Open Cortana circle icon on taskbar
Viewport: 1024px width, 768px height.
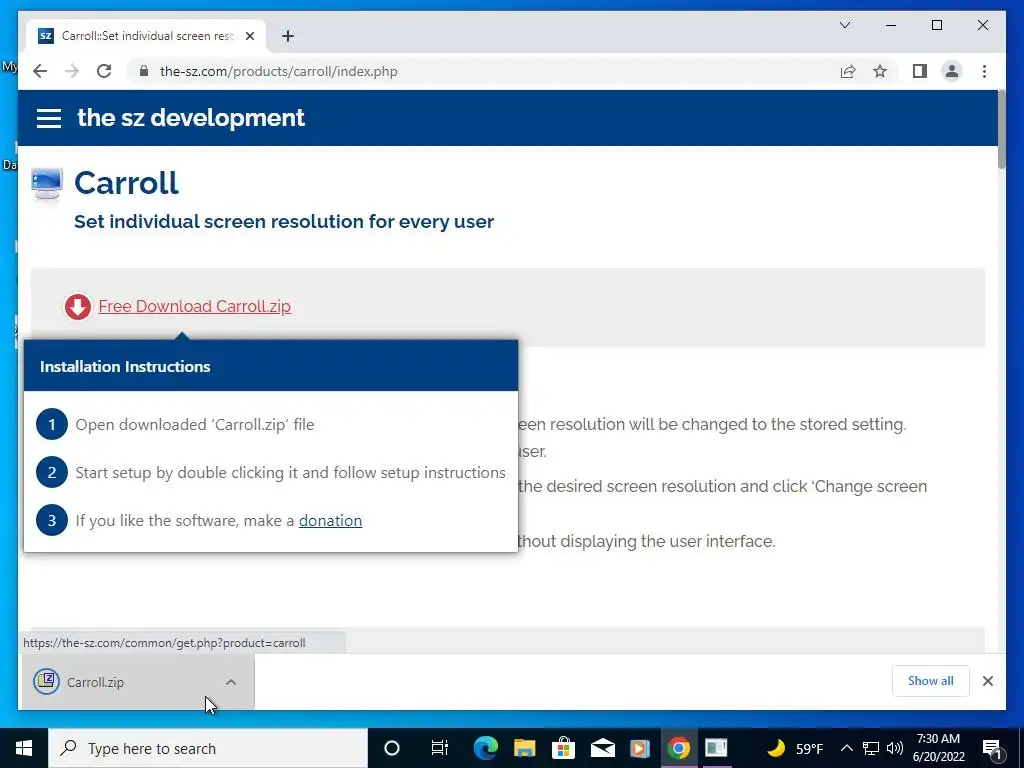pyautogui.click(x=392, y=748)
